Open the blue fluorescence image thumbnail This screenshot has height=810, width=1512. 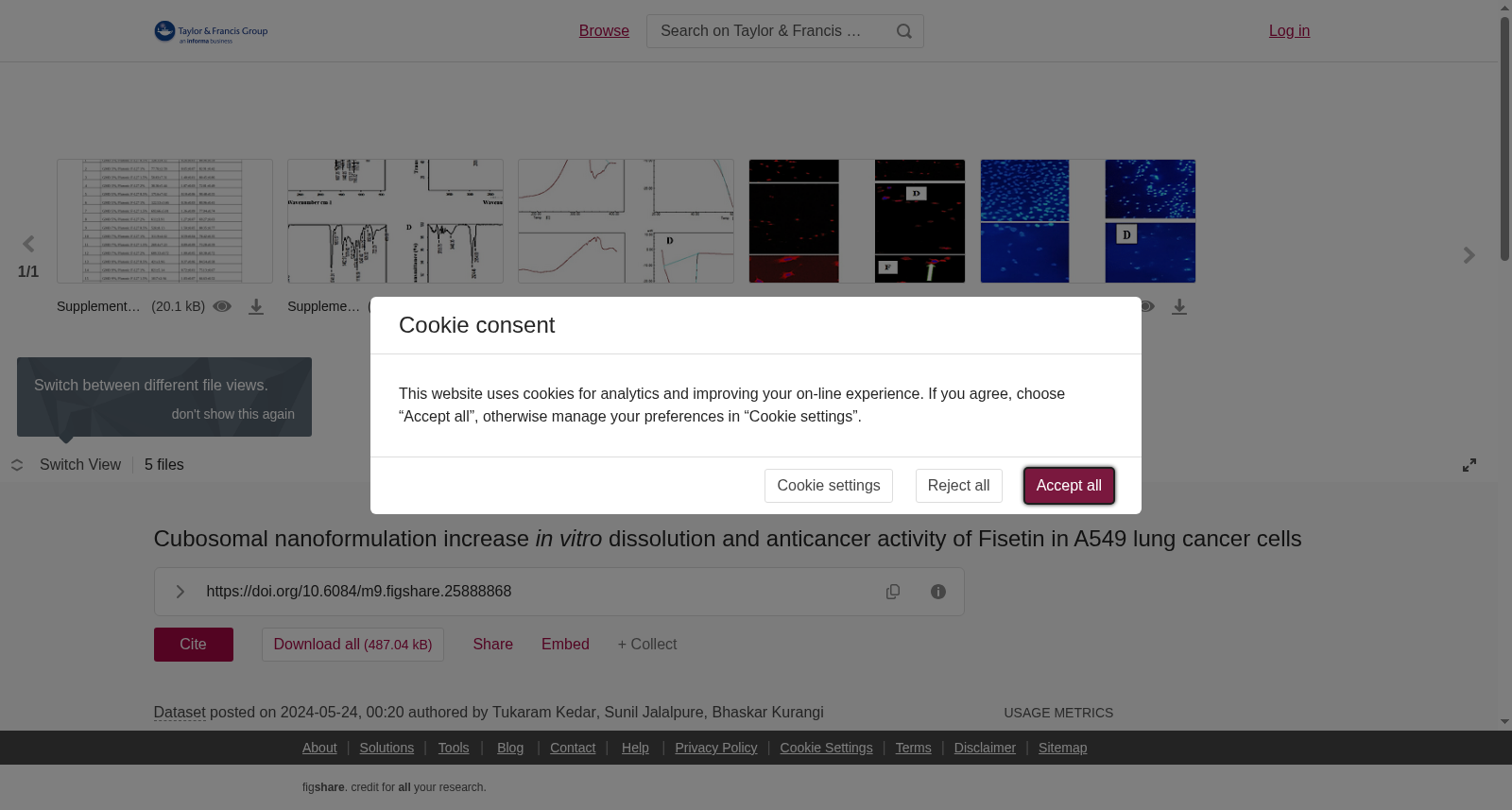pos(1088,221)
